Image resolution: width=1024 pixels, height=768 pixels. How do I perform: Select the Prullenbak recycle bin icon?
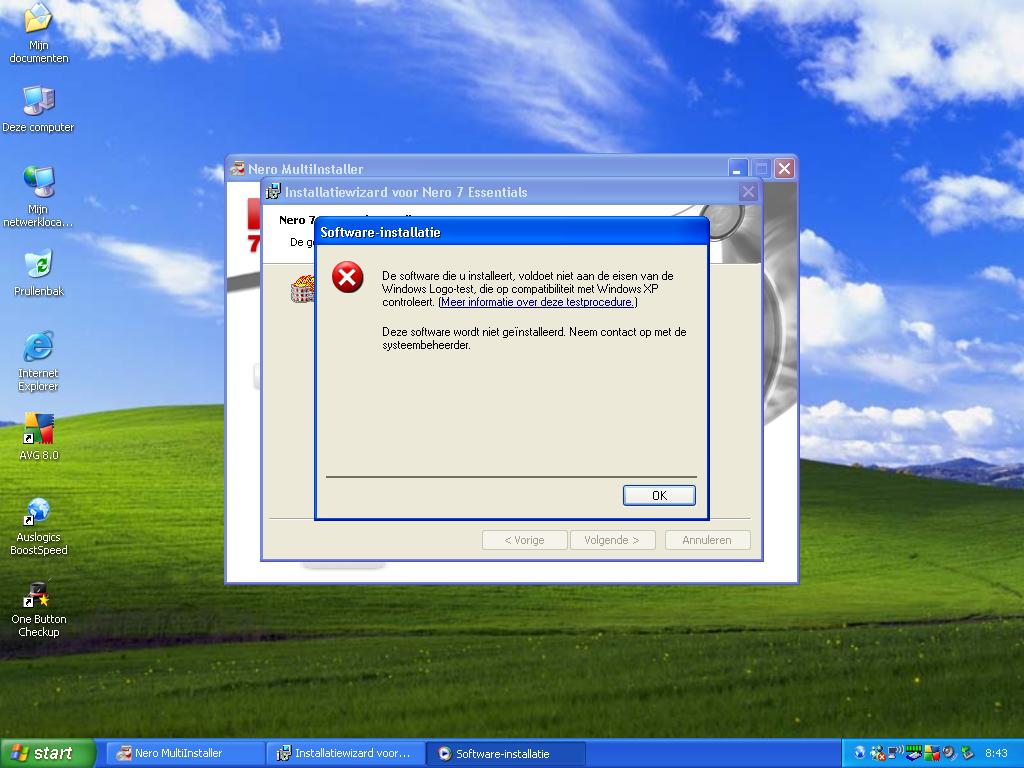click(x=39, y=273)
